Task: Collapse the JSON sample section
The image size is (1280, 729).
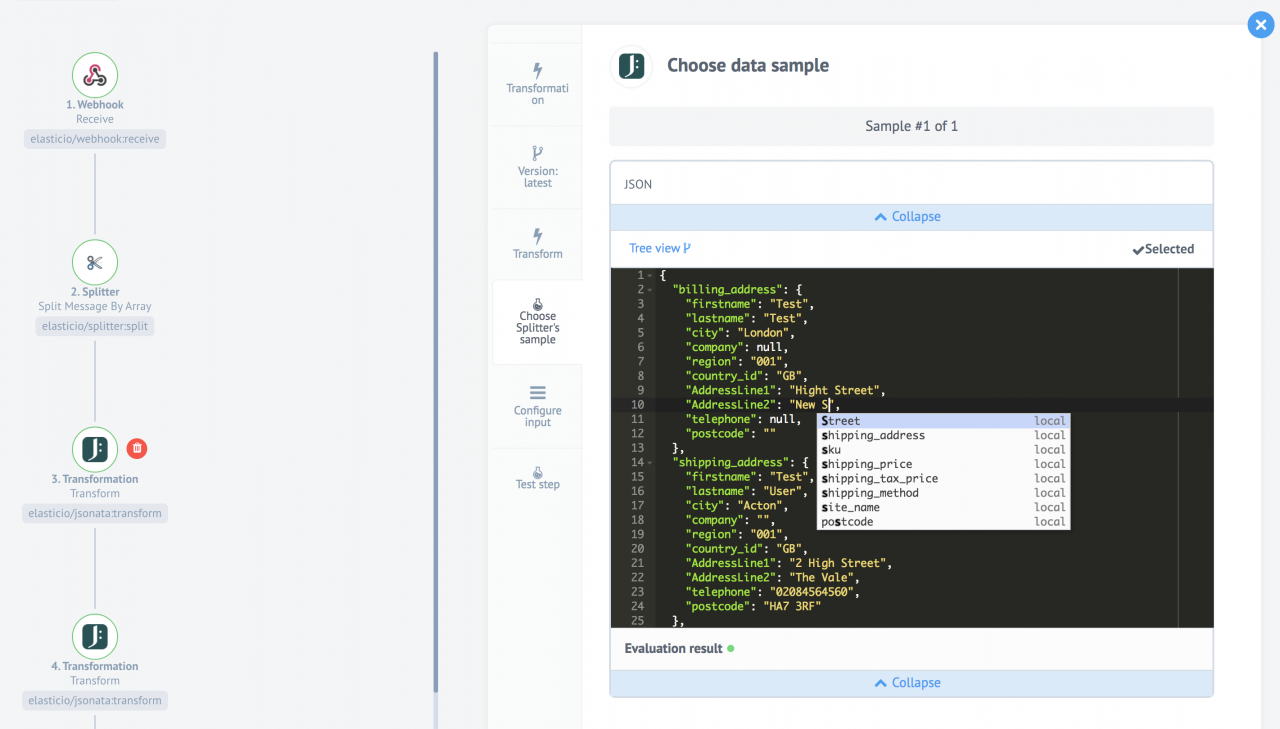Action: click(912, 217)
